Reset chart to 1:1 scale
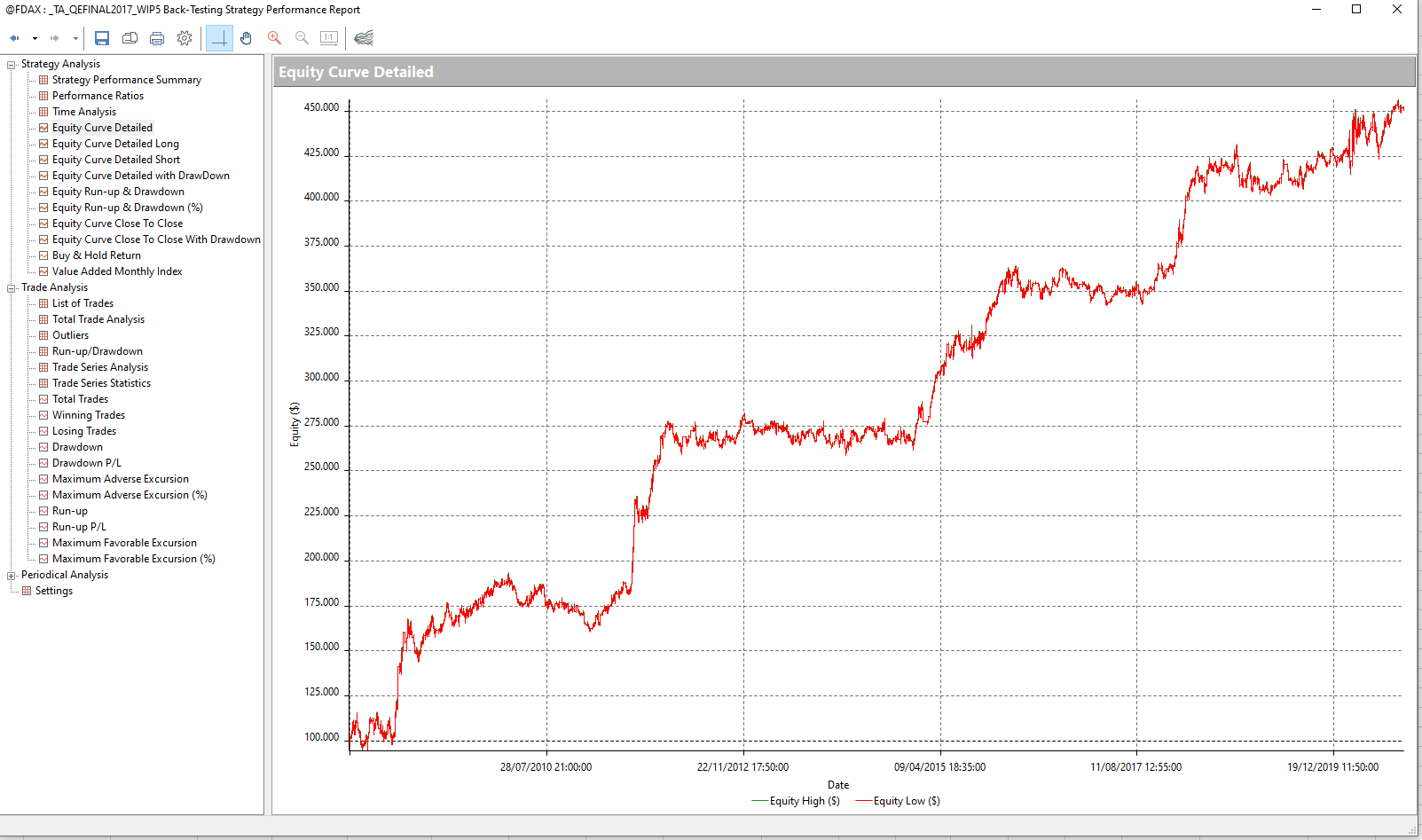The height and width of the screenshot is (840, 1422). [329, 38]
